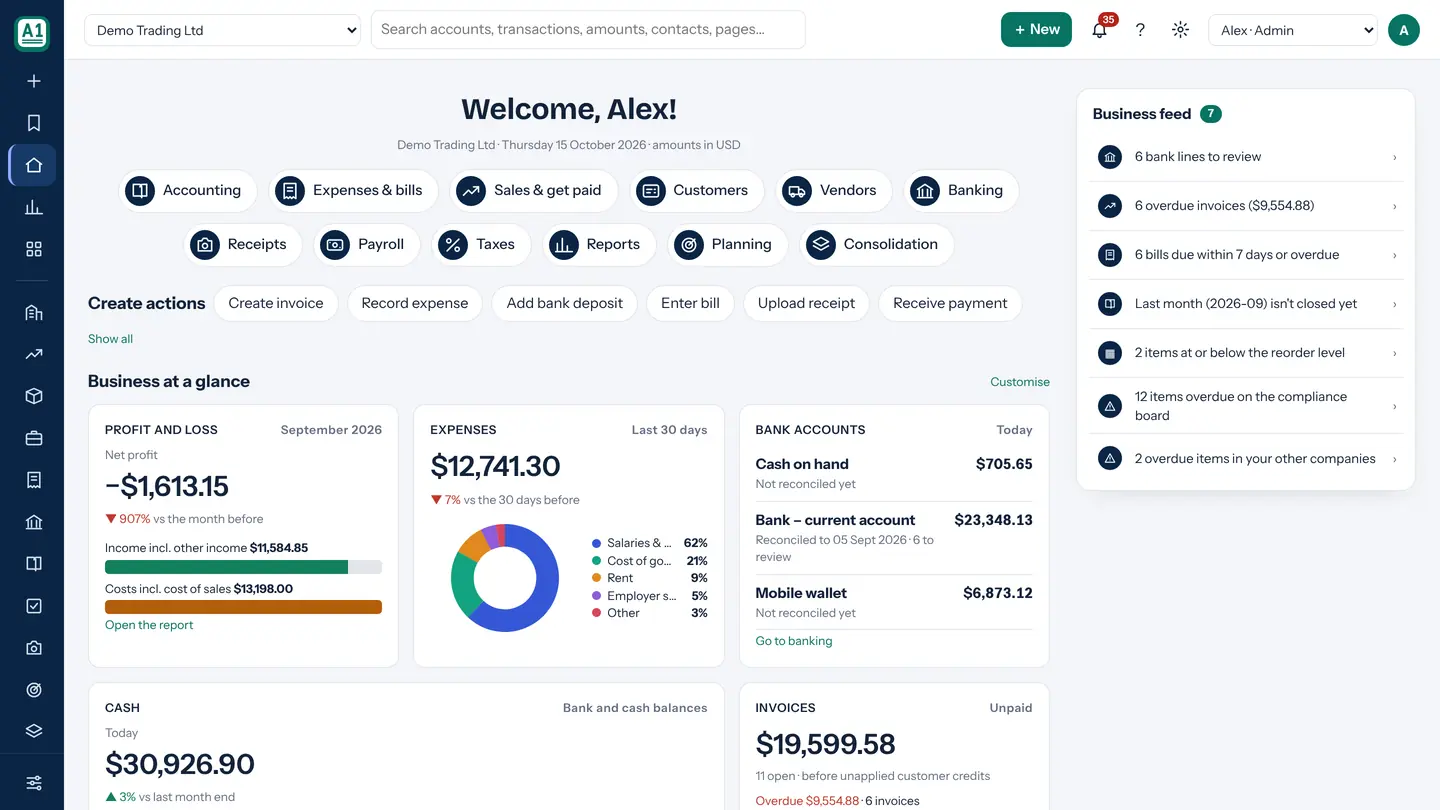Click the global search field

(588, 30)
